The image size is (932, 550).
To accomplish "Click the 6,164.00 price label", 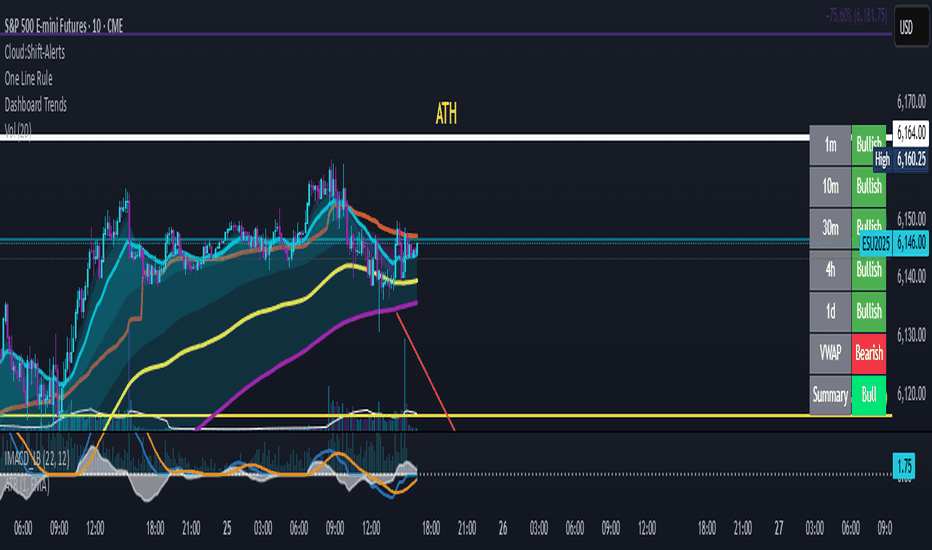I will 911,133.
